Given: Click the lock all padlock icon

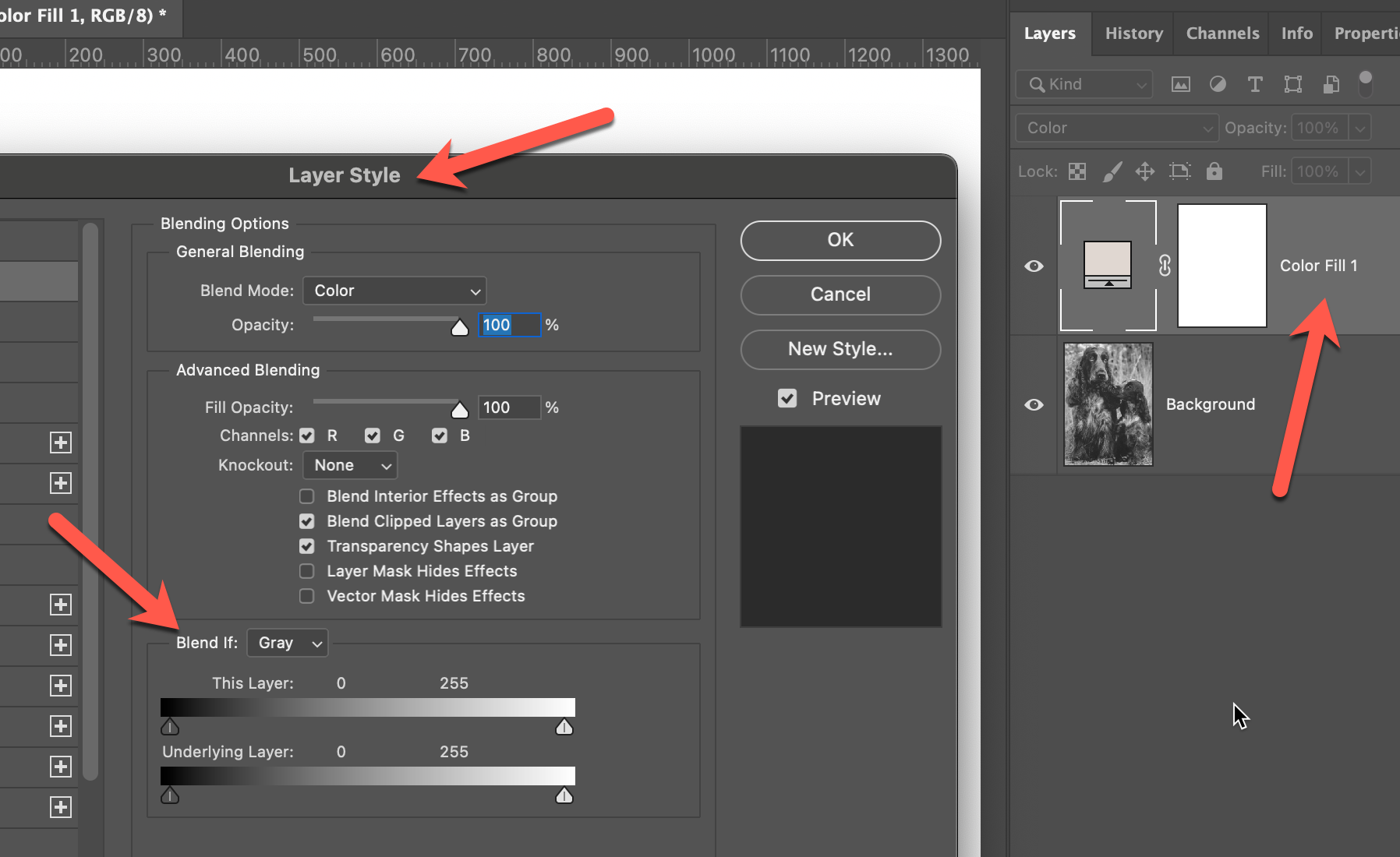Looking at the screenshot, I should tap(1214, 171).
